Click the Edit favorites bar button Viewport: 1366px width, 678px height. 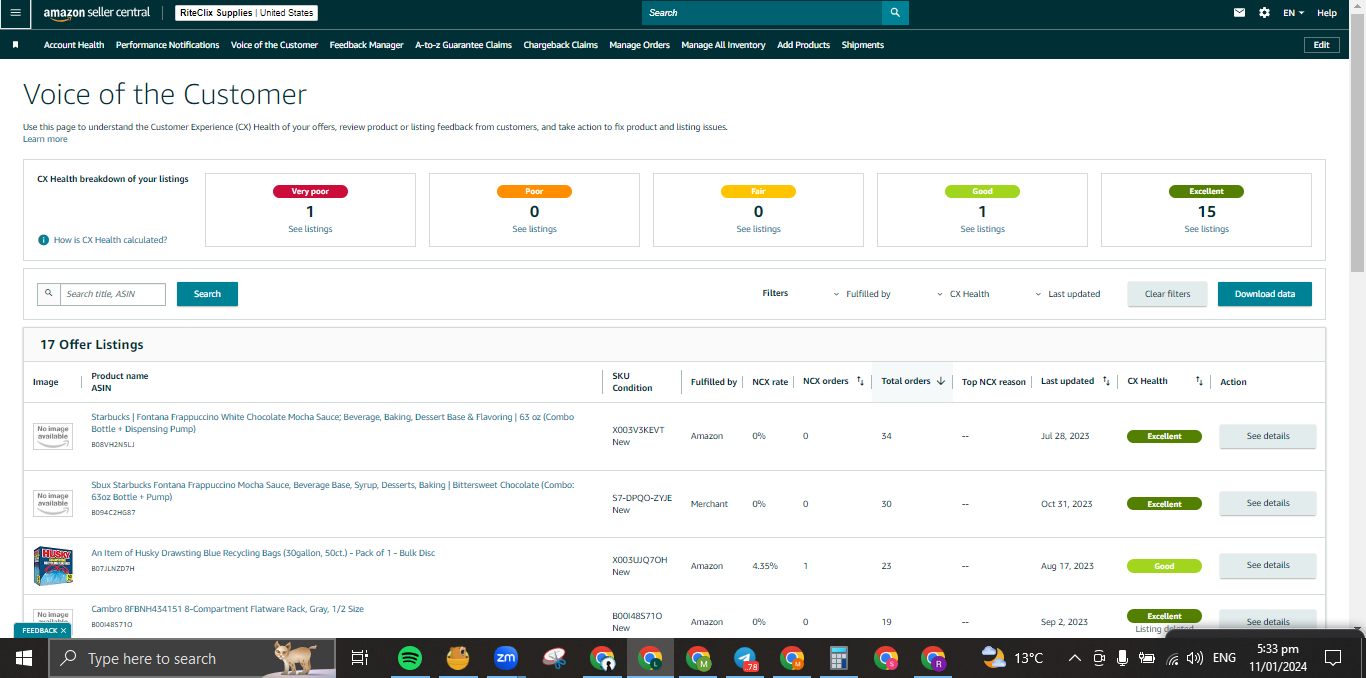tap(1322, 45)
